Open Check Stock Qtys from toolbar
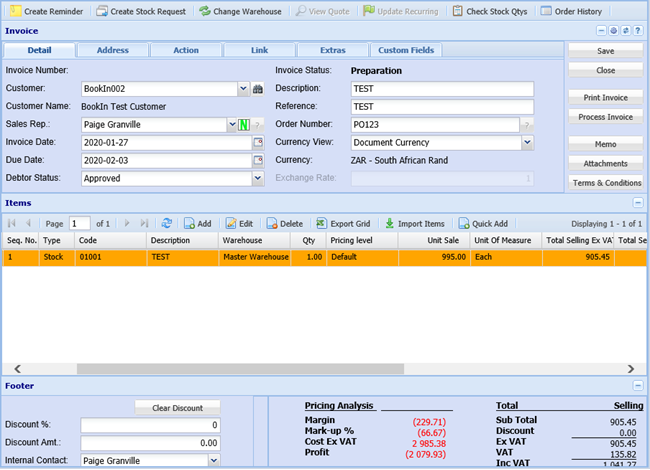 (490, 11)
